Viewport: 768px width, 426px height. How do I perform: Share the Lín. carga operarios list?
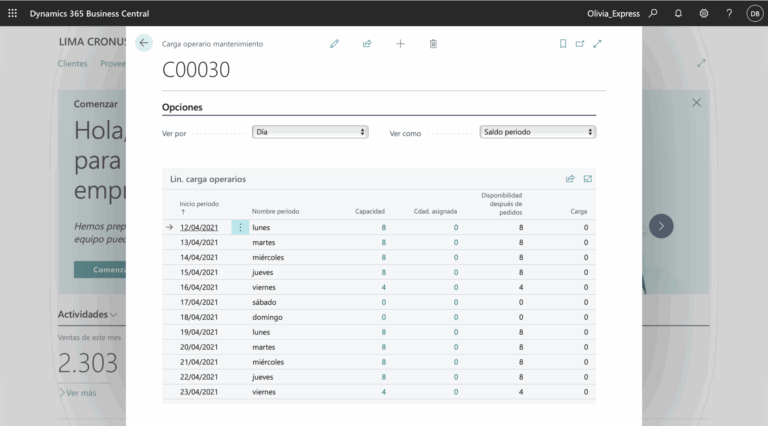click(x=570, y=179)
